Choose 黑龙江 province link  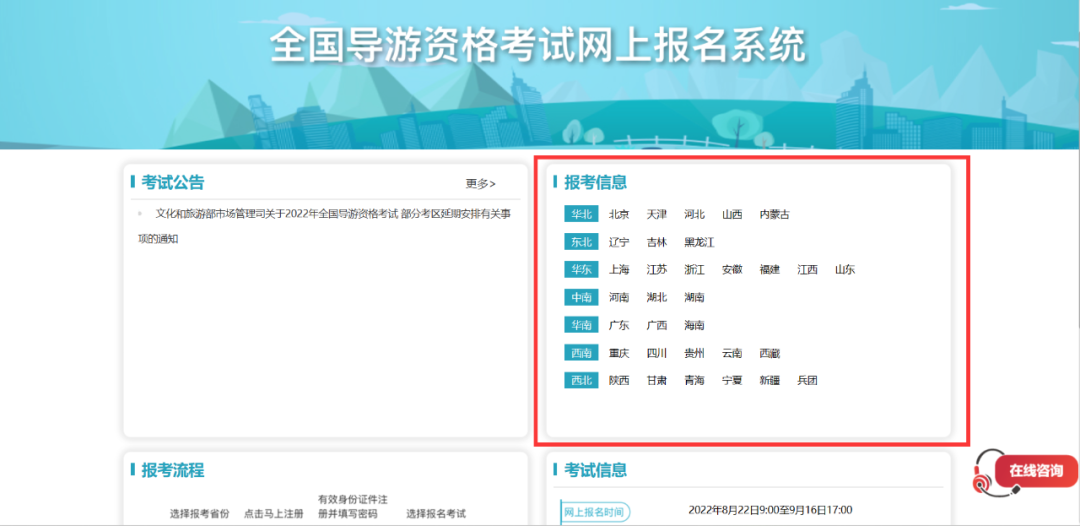[699, 242]
